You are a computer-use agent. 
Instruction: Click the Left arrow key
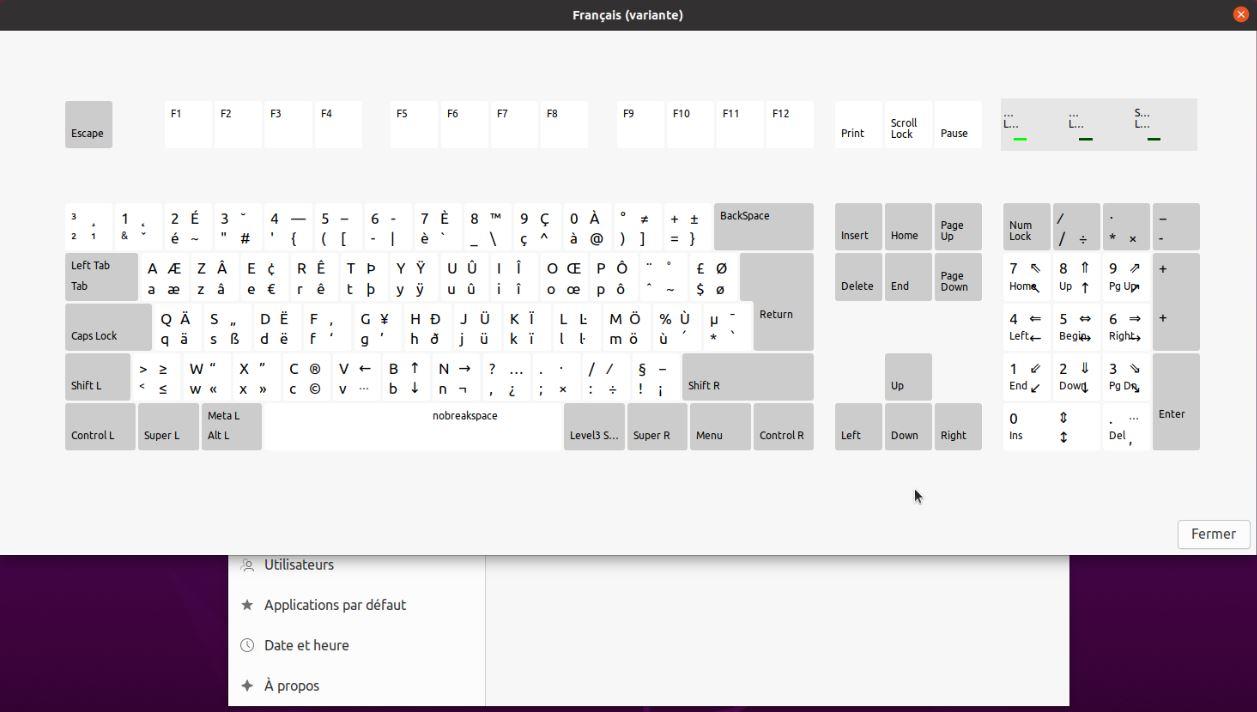(859, 427)
